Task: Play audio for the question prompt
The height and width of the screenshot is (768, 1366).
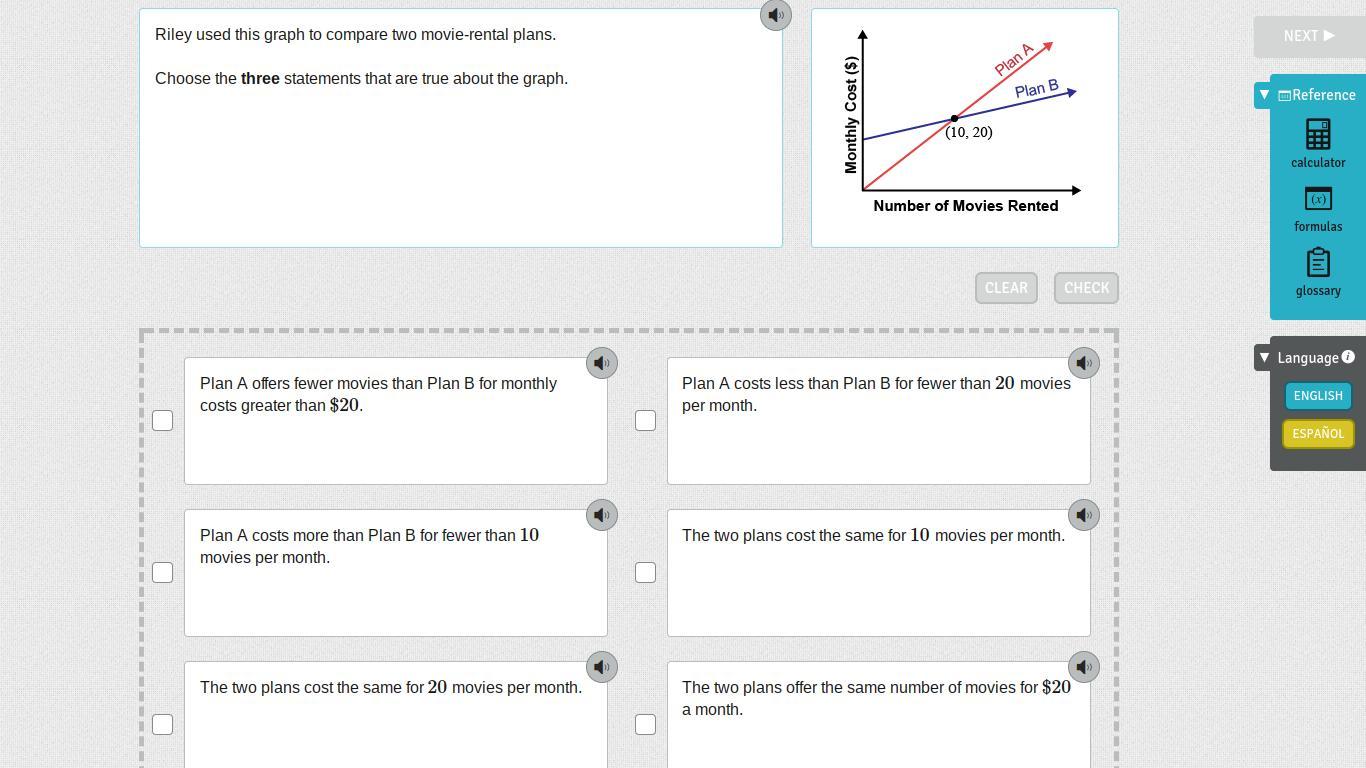Action: tap(776, 15)
